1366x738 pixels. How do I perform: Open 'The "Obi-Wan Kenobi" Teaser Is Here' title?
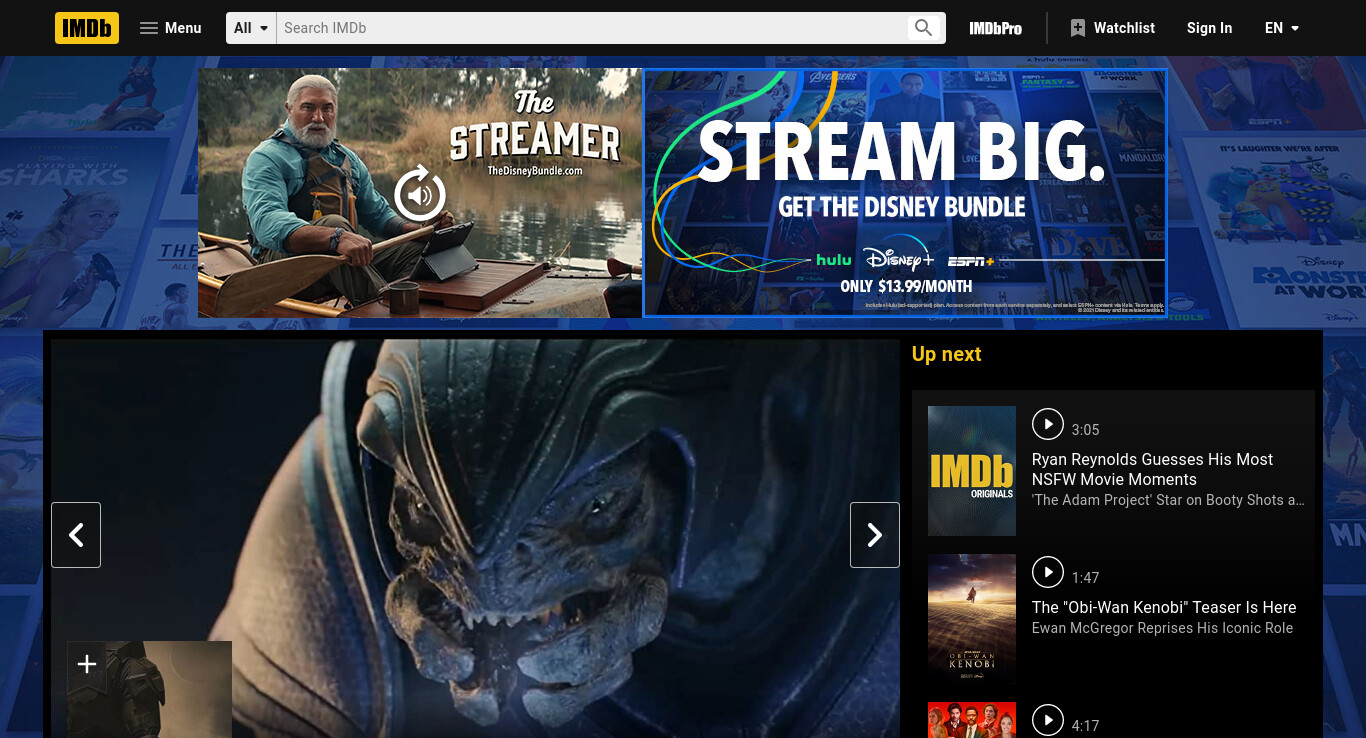[1164, 607]
